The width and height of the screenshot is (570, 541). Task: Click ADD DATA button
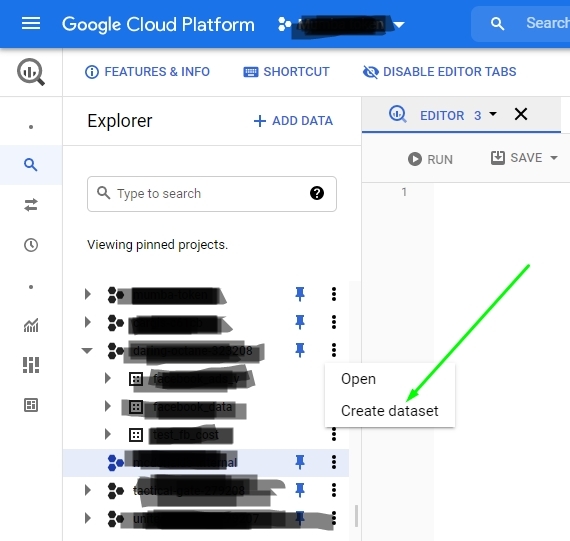click(x=293, y=121)
